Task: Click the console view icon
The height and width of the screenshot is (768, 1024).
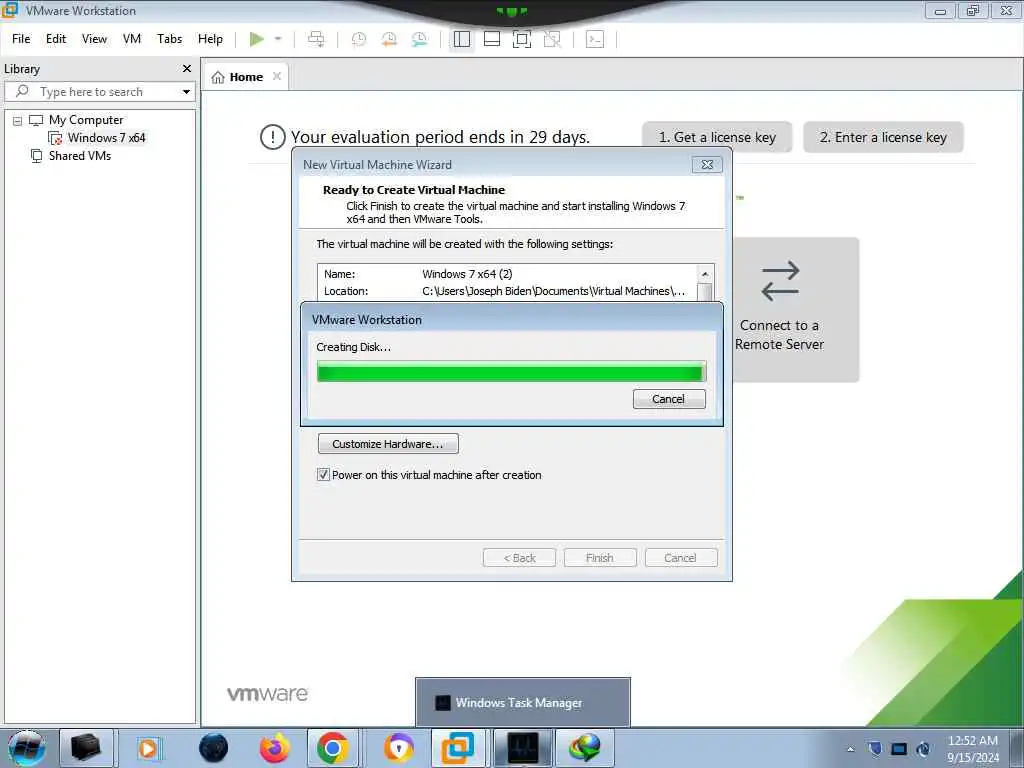Action: [595, 39]
